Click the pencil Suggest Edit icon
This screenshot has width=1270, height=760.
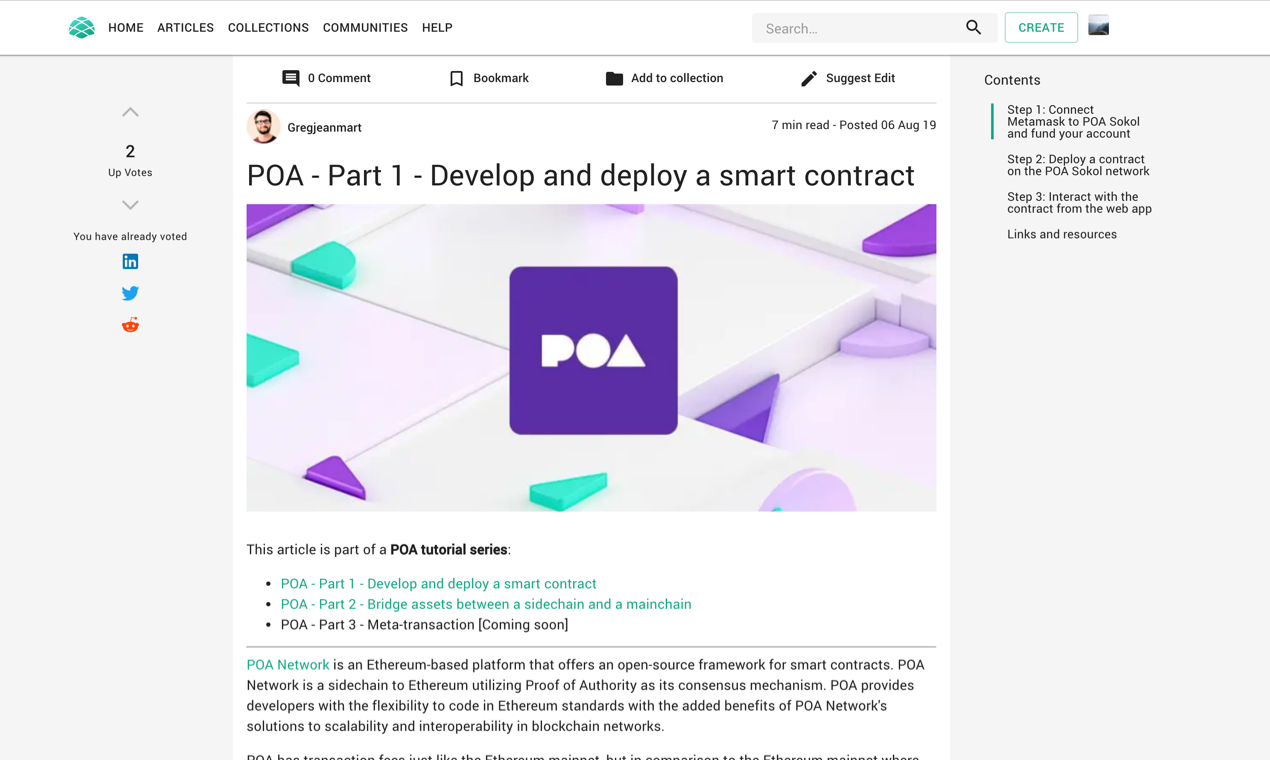809,78
